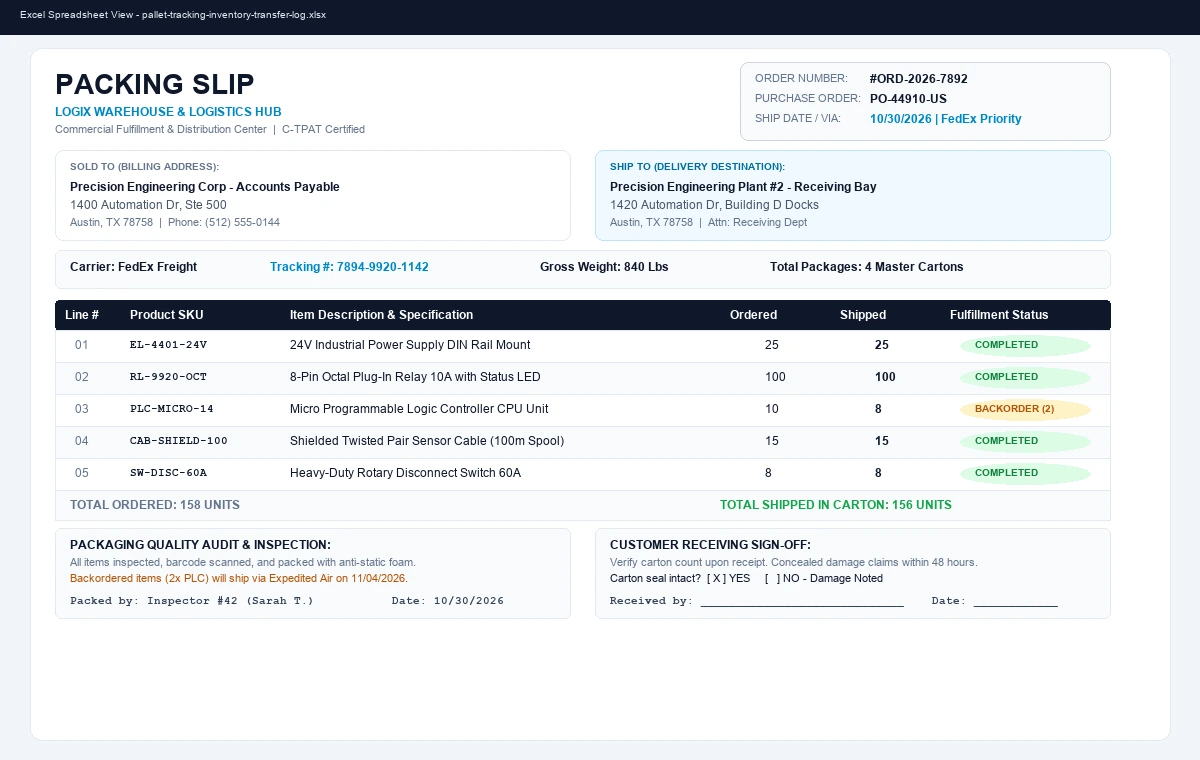Click PACKAGING QUALITY AUDIT & INSPECTION heading
The height and width of the screenshot is (760, 1200).
(x=200, y=545)
